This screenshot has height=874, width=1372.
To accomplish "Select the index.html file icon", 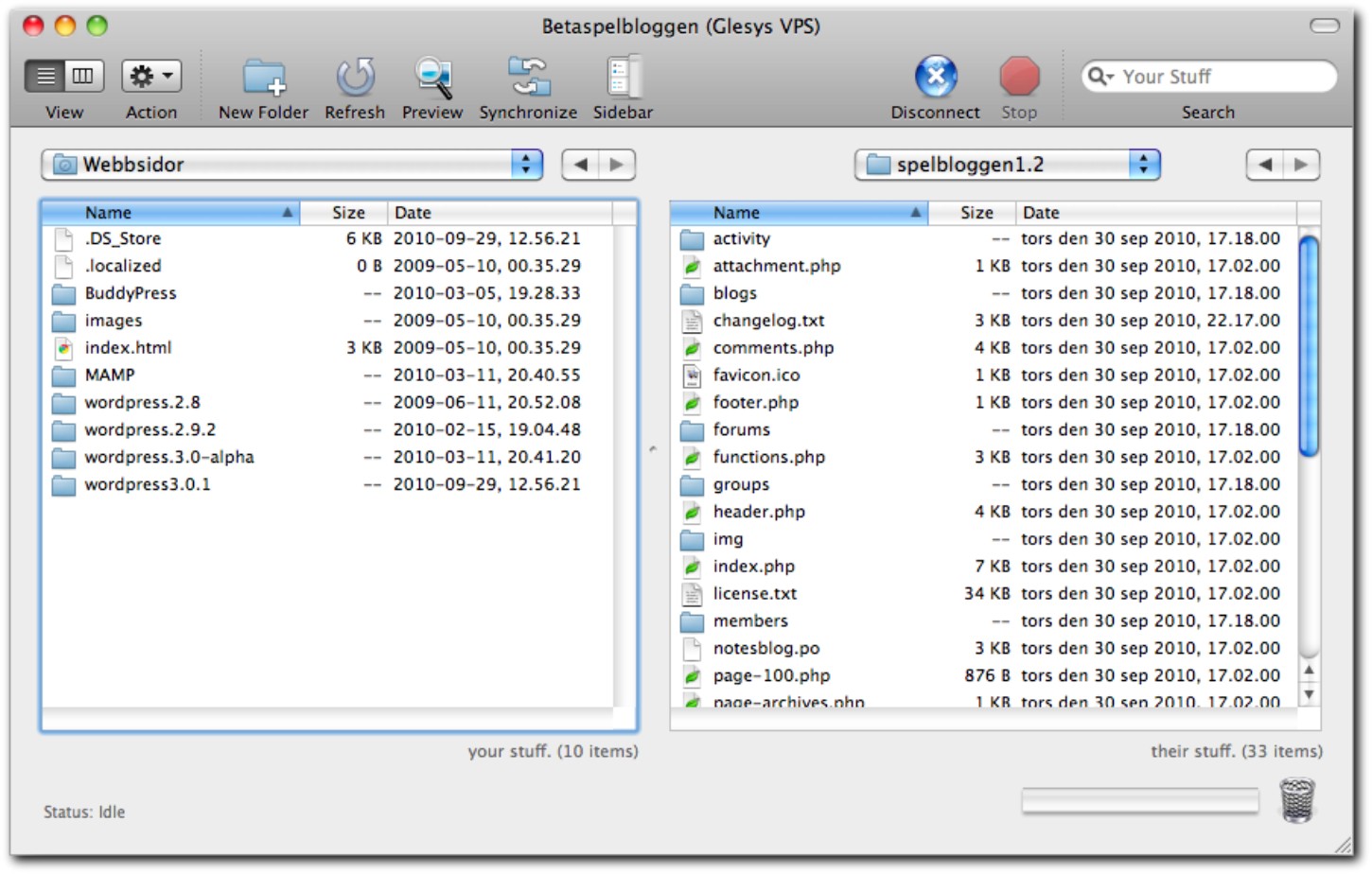I will [63, 348].
